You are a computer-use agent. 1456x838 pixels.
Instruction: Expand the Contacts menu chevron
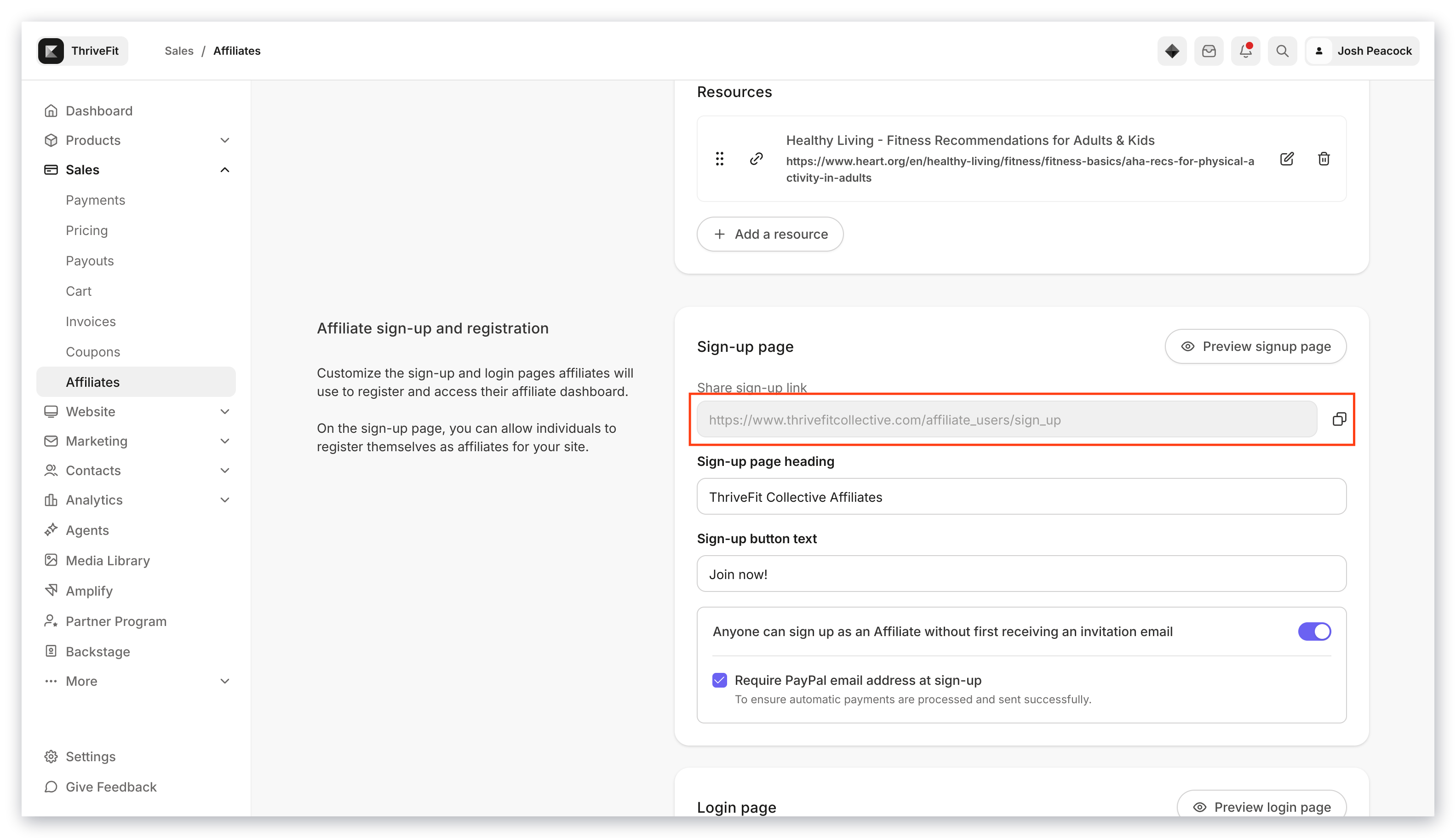point(225,470)
